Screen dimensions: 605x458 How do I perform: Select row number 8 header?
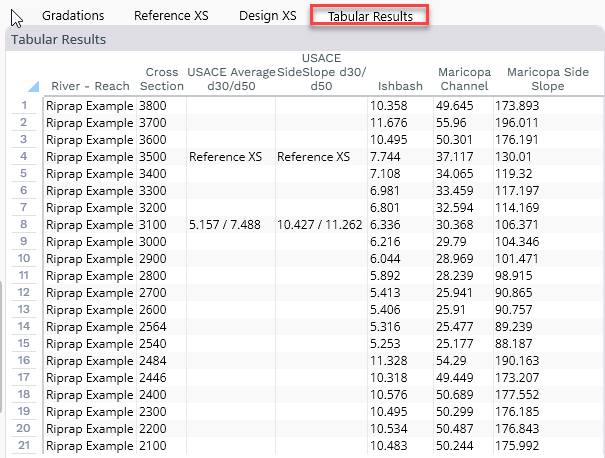[24, 225]
